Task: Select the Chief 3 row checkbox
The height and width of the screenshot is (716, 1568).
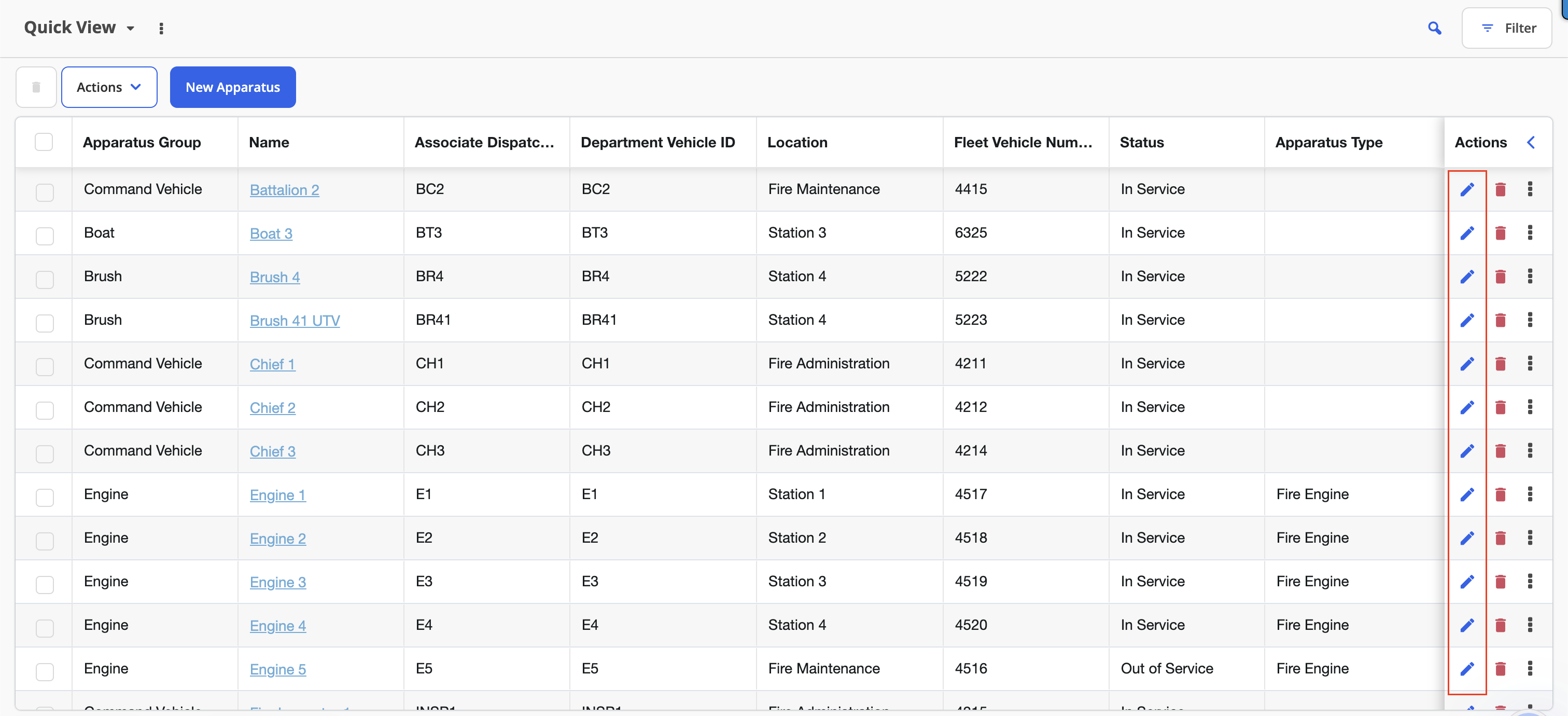Action: (x=45, y=453)
